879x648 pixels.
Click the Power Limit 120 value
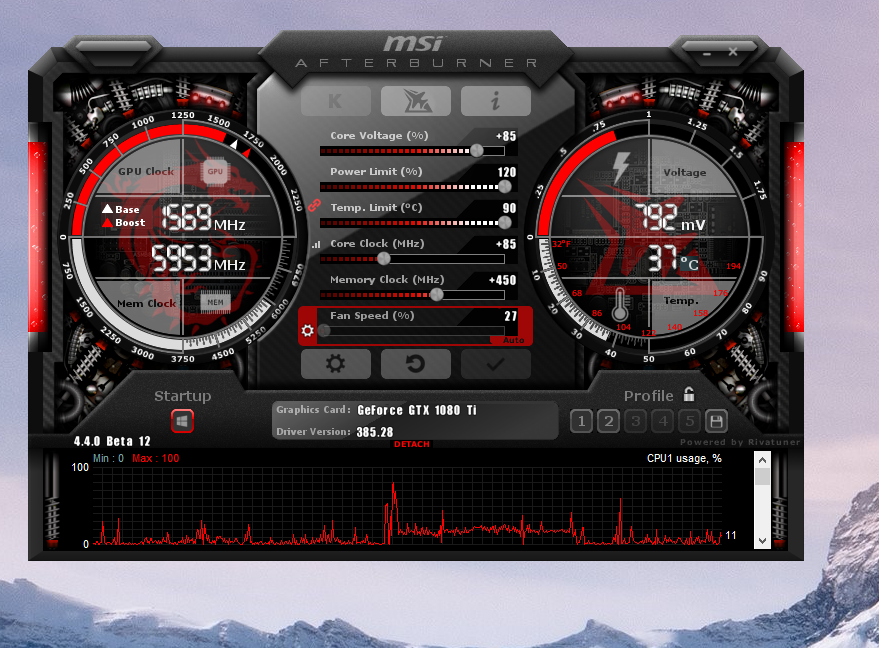tap(507, 172)
